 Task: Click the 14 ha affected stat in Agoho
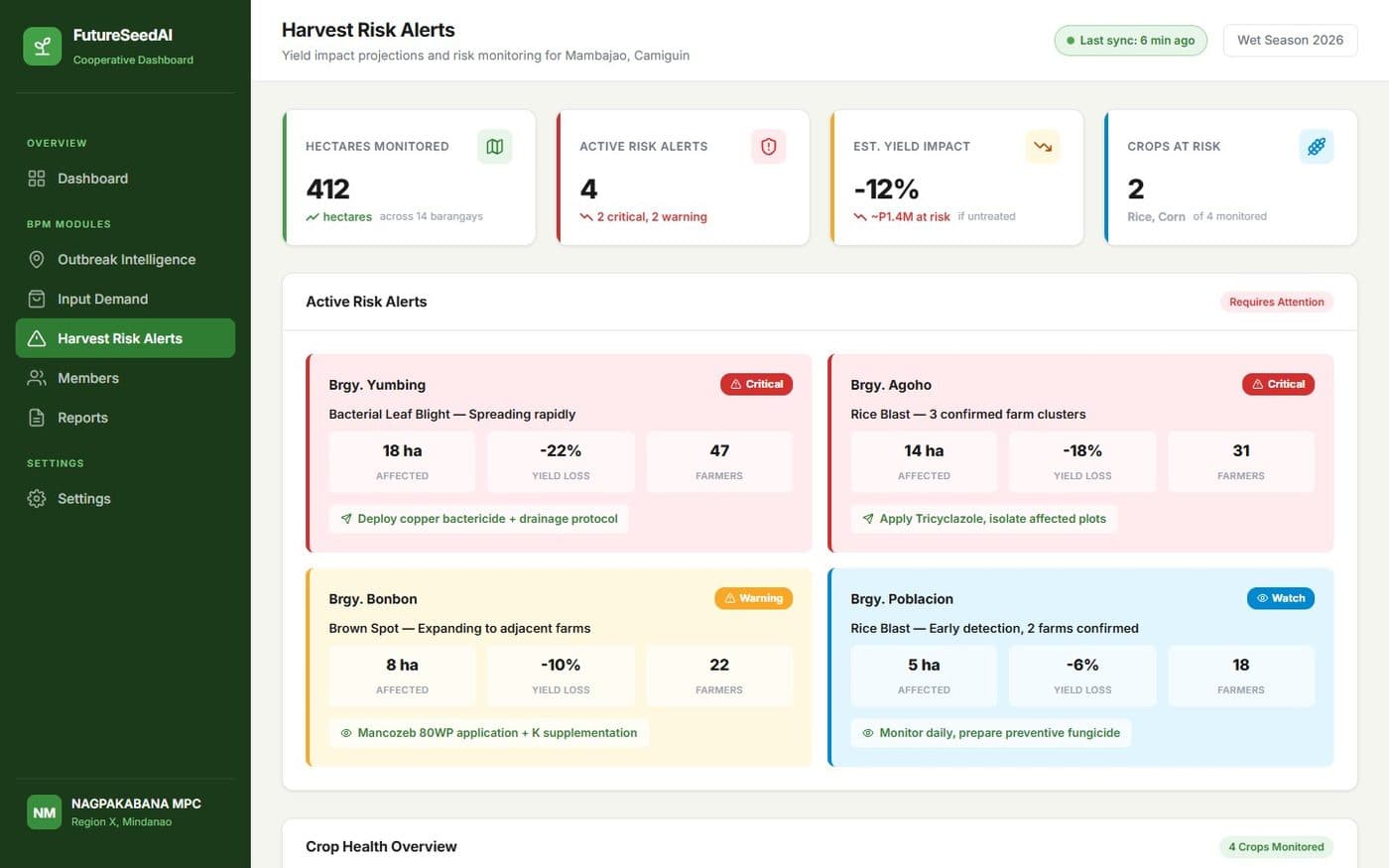point(924,461)
